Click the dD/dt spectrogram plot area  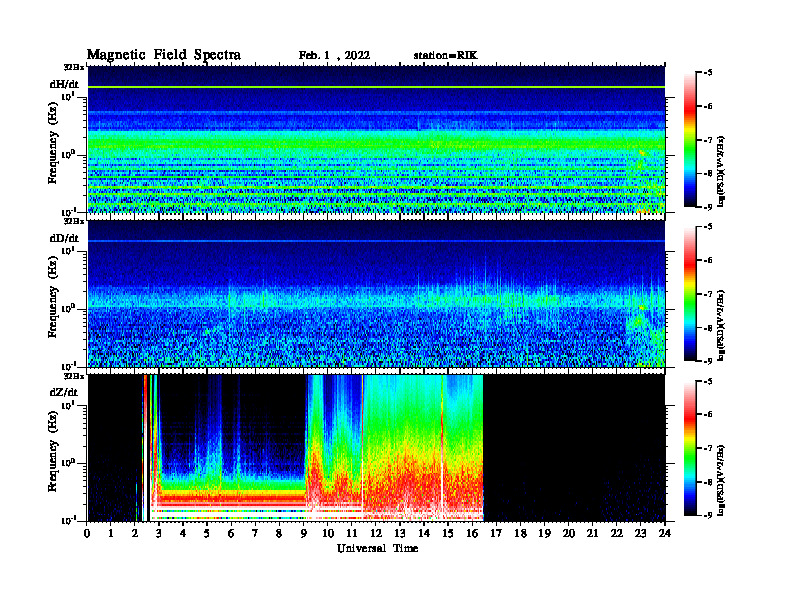tap(376, 294)
